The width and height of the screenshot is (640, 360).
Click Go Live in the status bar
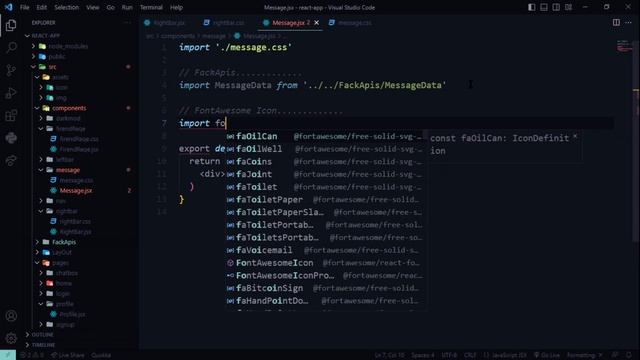click(x=547, y=355)
